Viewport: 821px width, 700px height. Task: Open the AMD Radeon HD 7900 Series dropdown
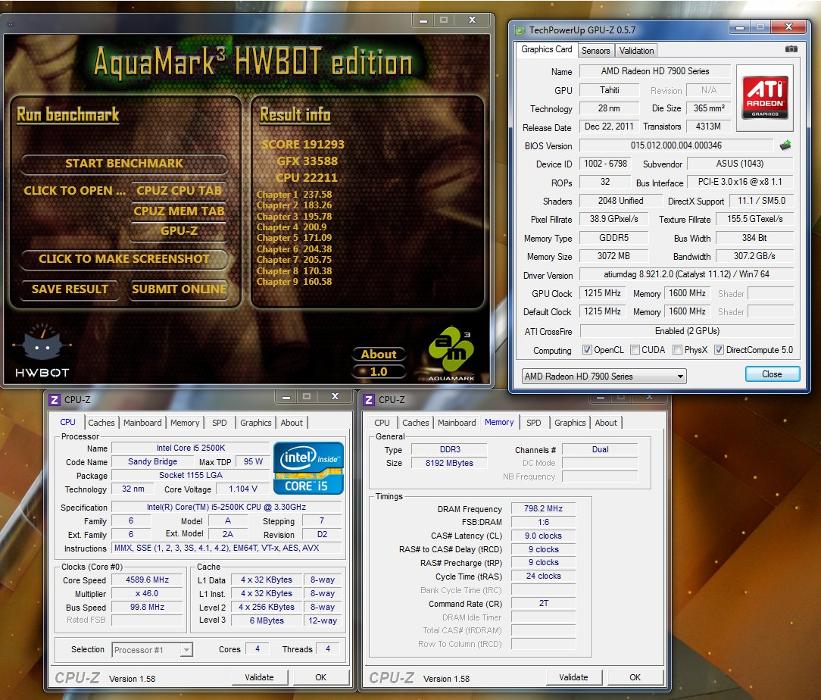click(x=604, y=376)
